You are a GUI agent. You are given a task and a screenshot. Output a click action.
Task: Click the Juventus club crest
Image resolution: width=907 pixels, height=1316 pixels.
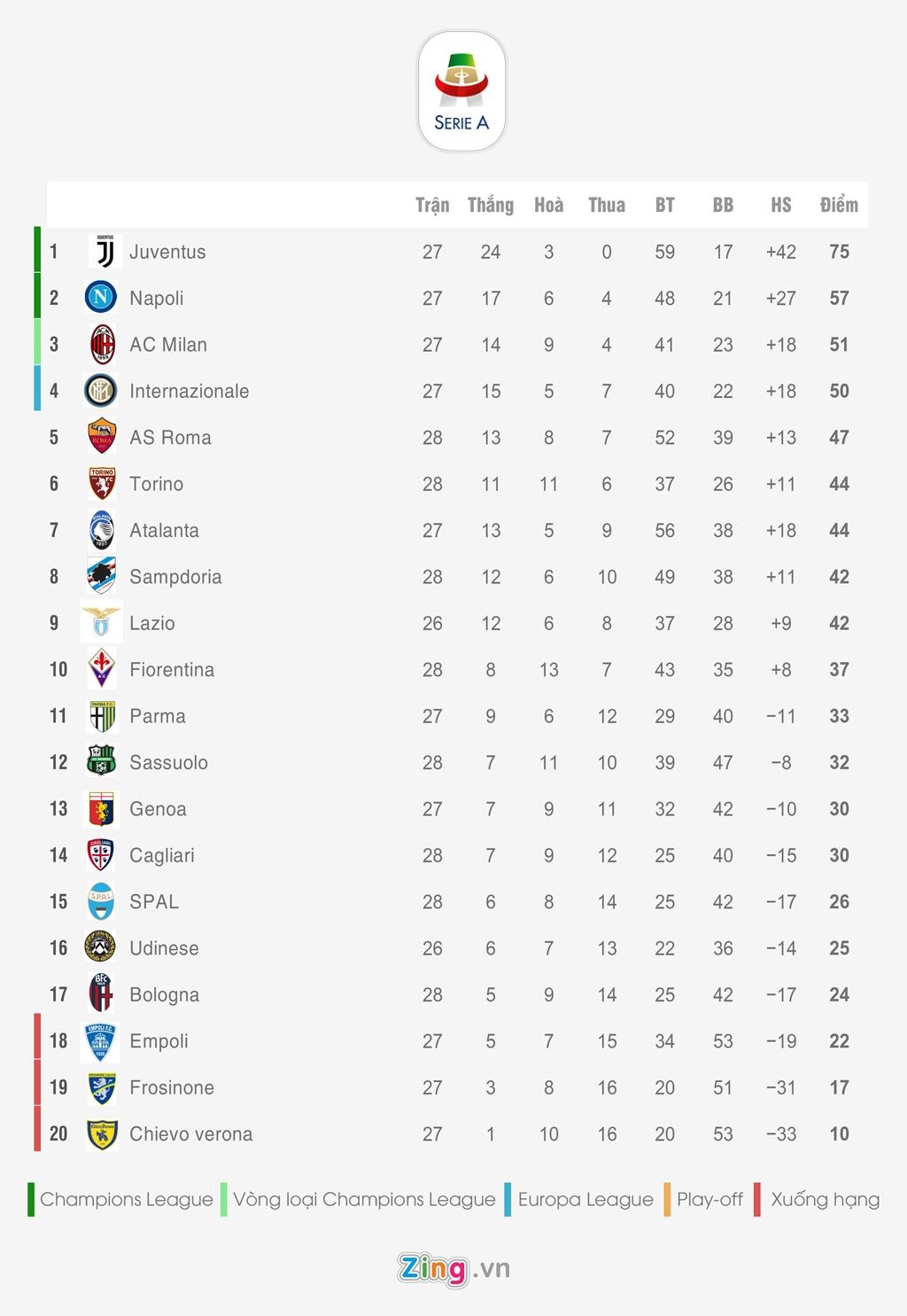pyautogui.click(x=105, y=252)
